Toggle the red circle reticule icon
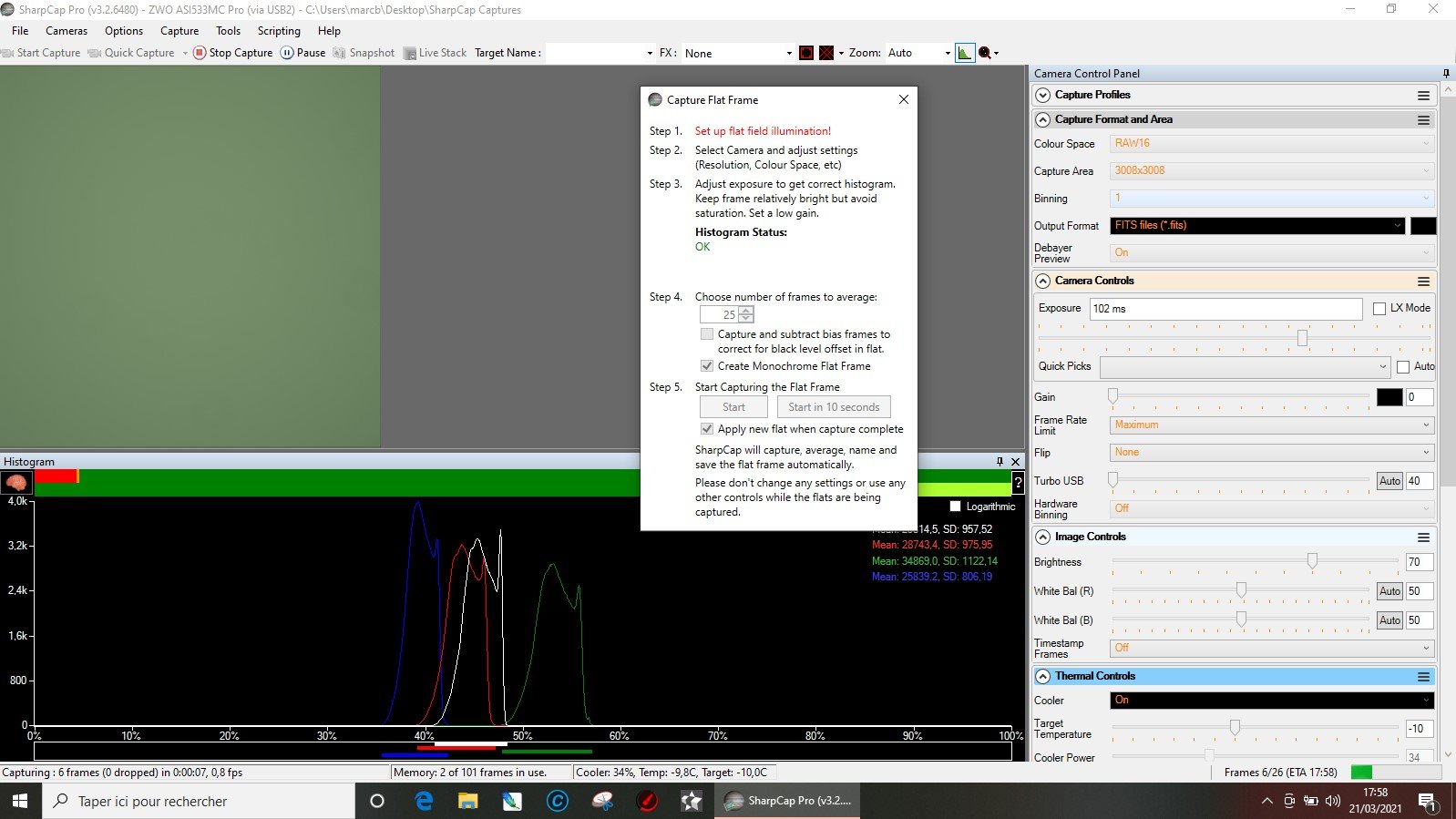The height and width of the screenshot is (819, 1456). click(x=806, y=53)
